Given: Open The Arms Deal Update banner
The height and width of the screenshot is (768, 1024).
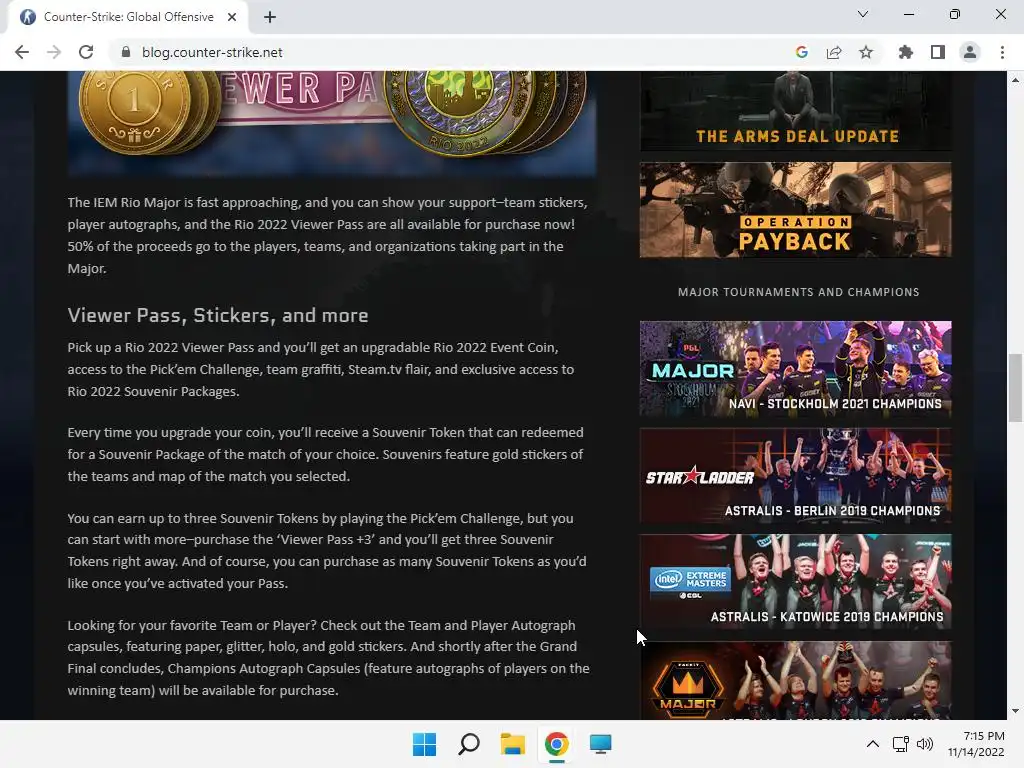Looking at the screenshot, I should [x=795, y=111].
